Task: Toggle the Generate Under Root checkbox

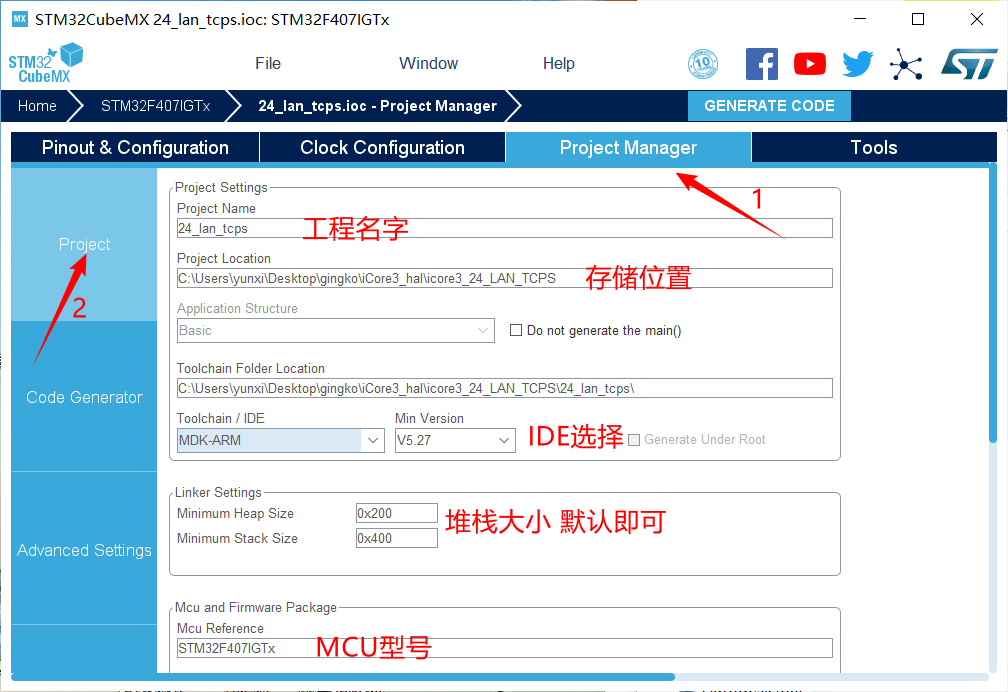Action: [634, 440]
